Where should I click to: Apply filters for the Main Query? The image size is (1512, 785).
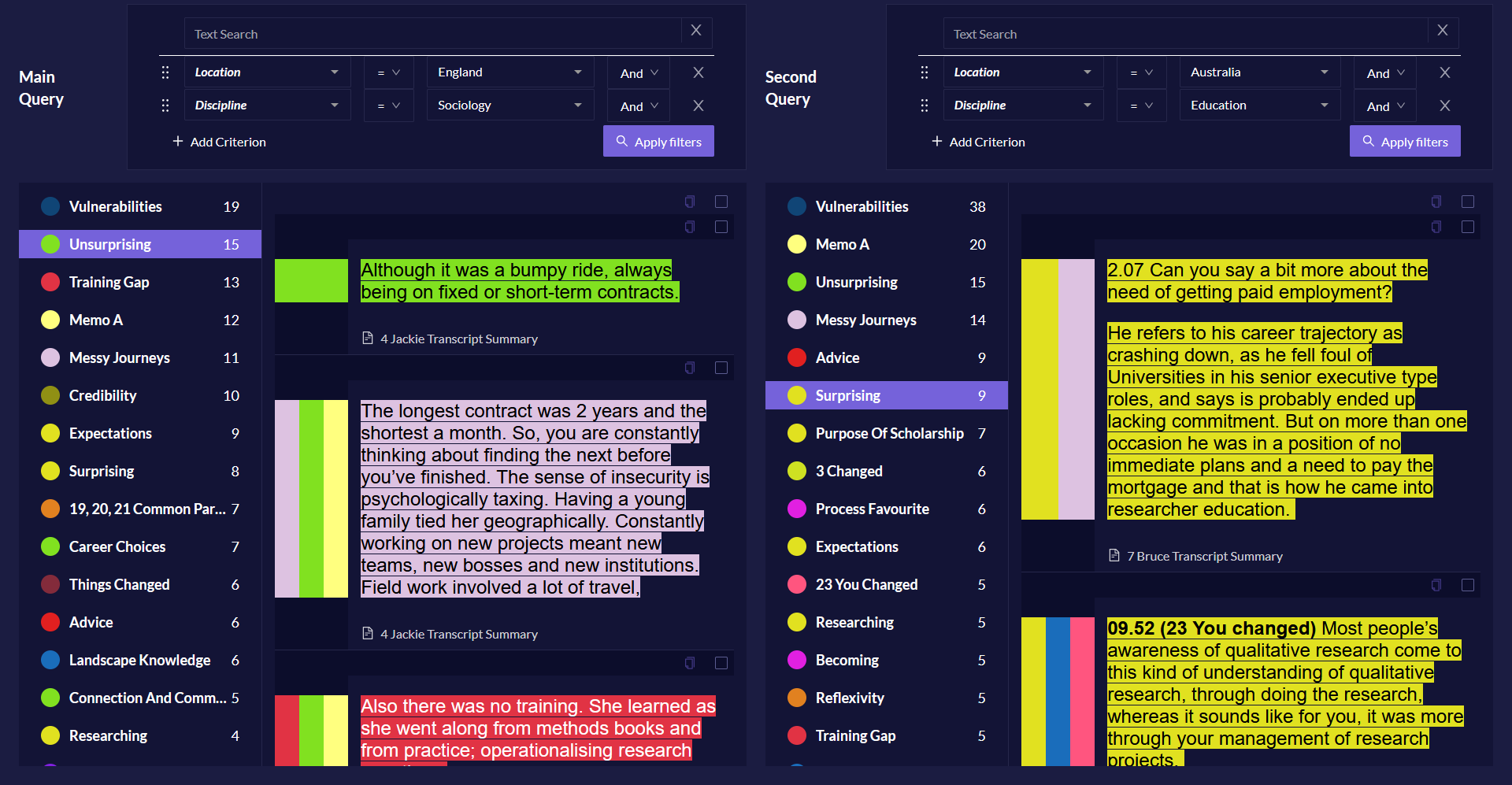pos(658,141)
